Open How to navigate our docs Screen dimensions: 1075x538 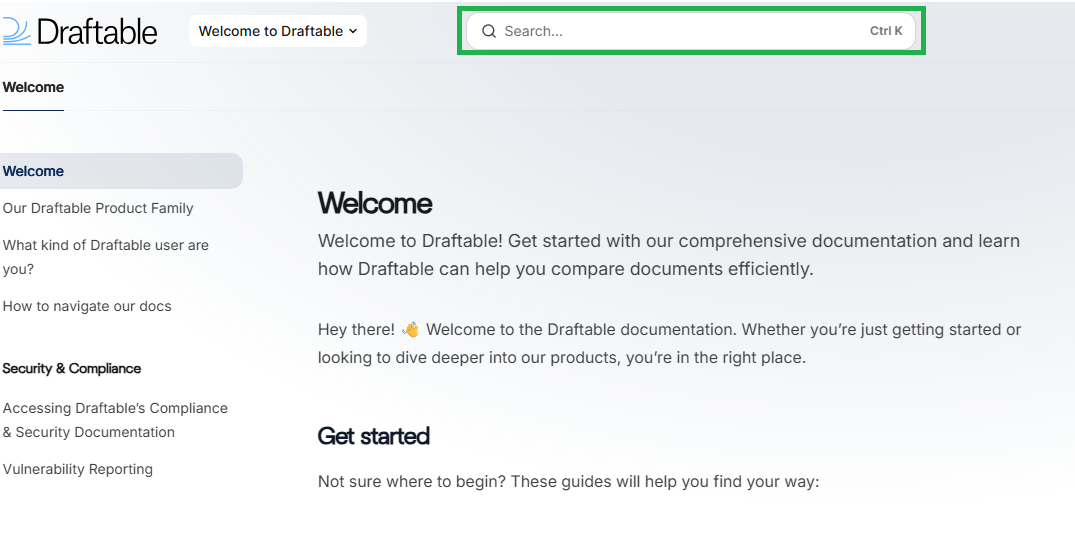[x=87, y=306]
